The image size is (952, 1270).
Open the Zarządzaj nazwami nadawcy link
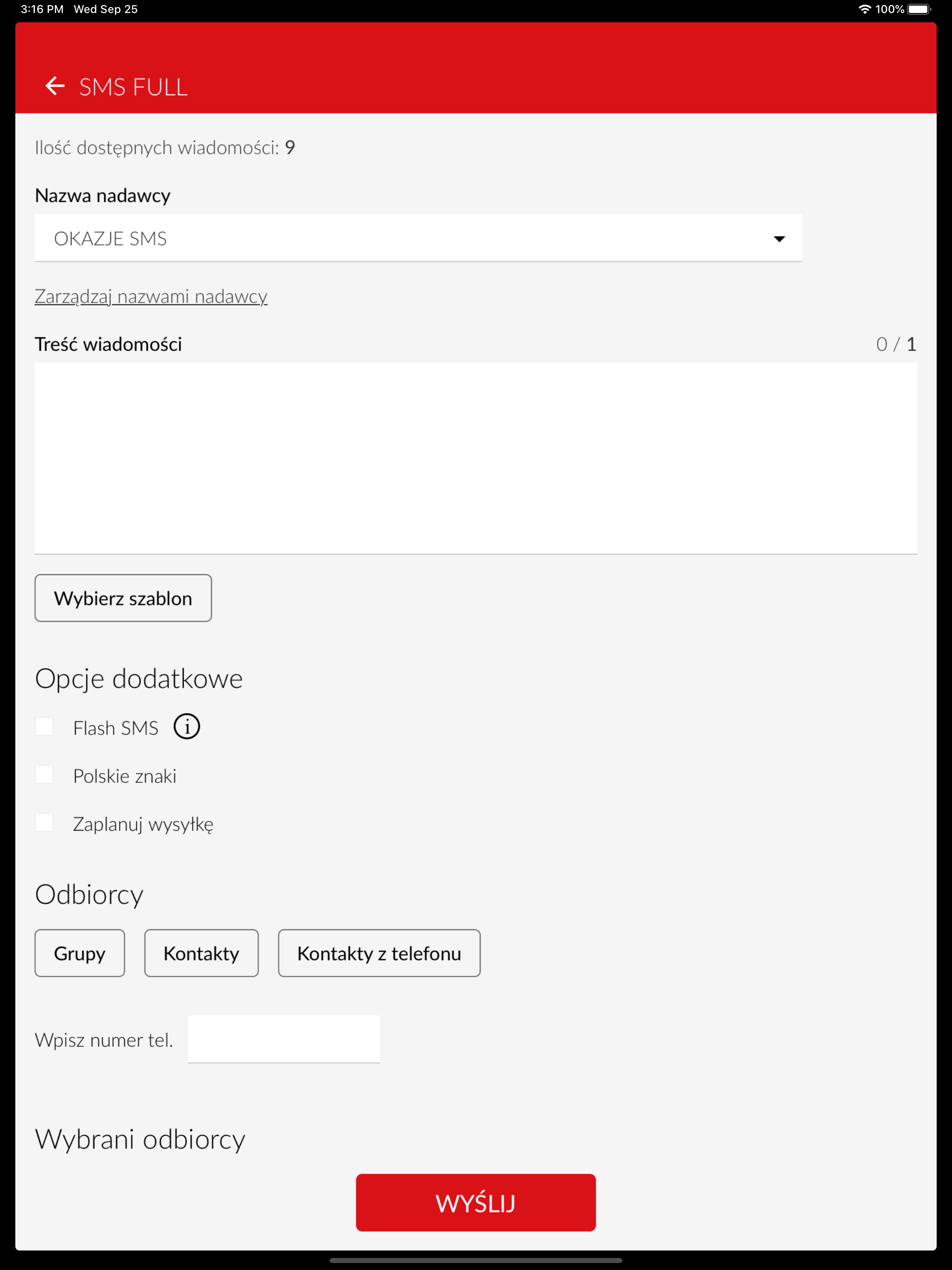151,297
